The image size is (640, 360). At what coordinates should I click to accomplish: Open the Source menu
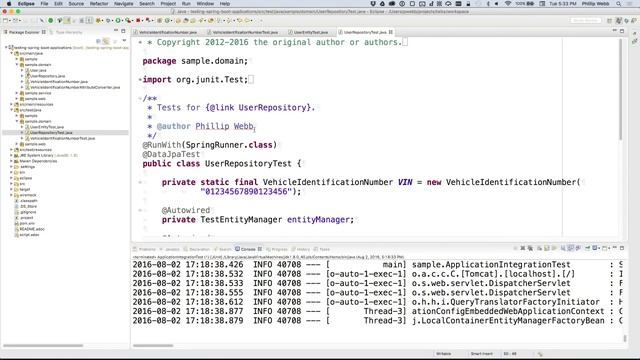coord(76,4)
